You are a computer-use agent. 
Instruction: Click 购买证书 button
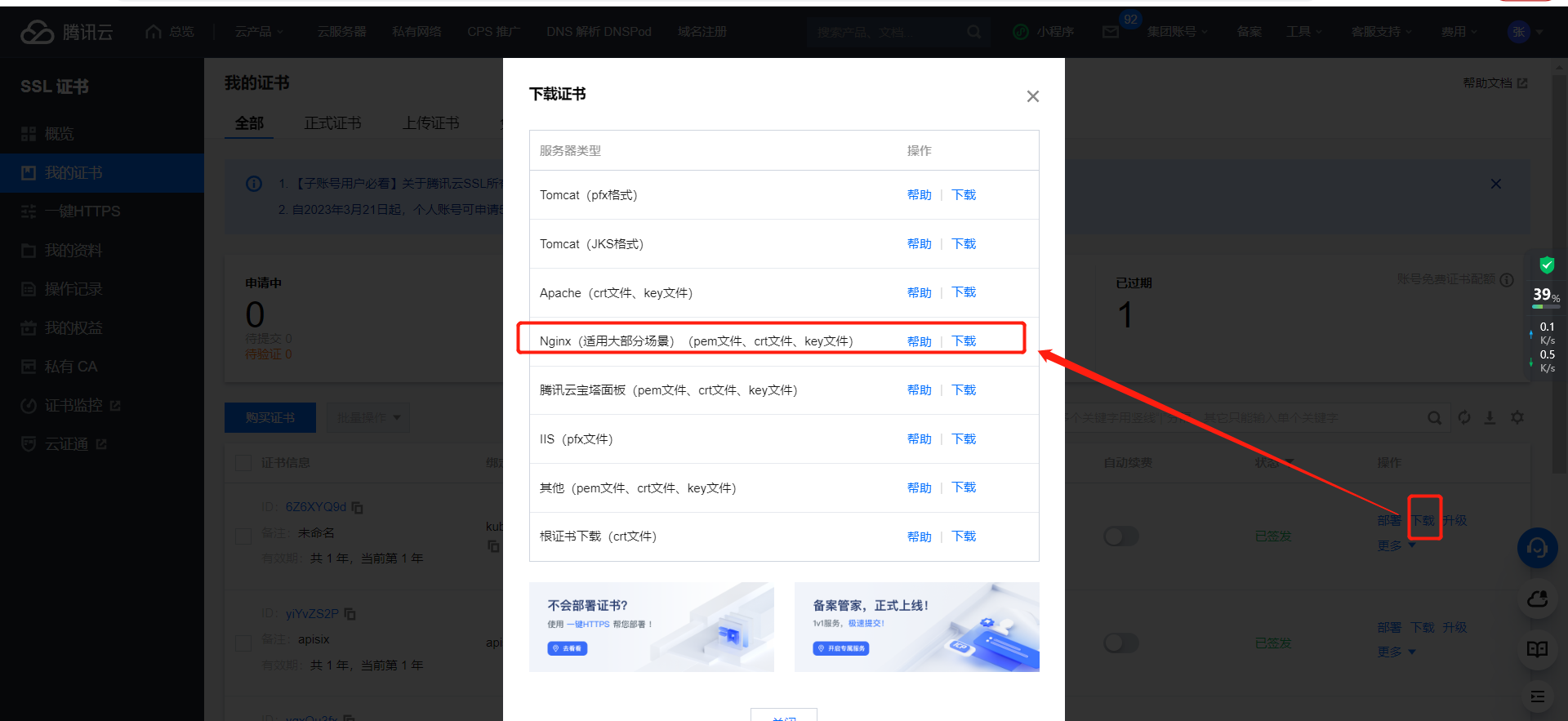point(269,417)
